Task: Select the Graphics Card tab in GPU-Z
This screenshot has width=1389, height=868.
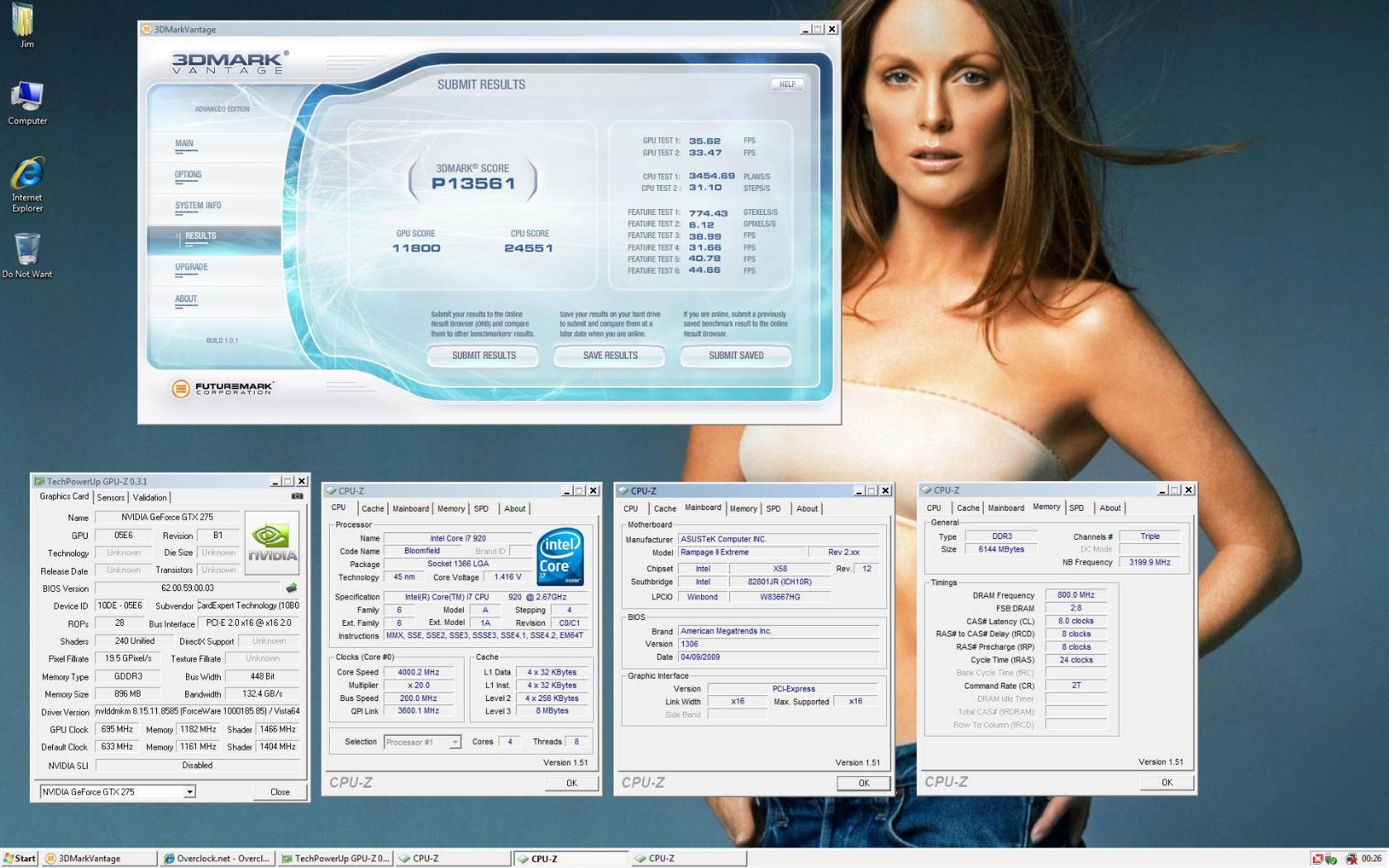Action: (x=64, y=497)
